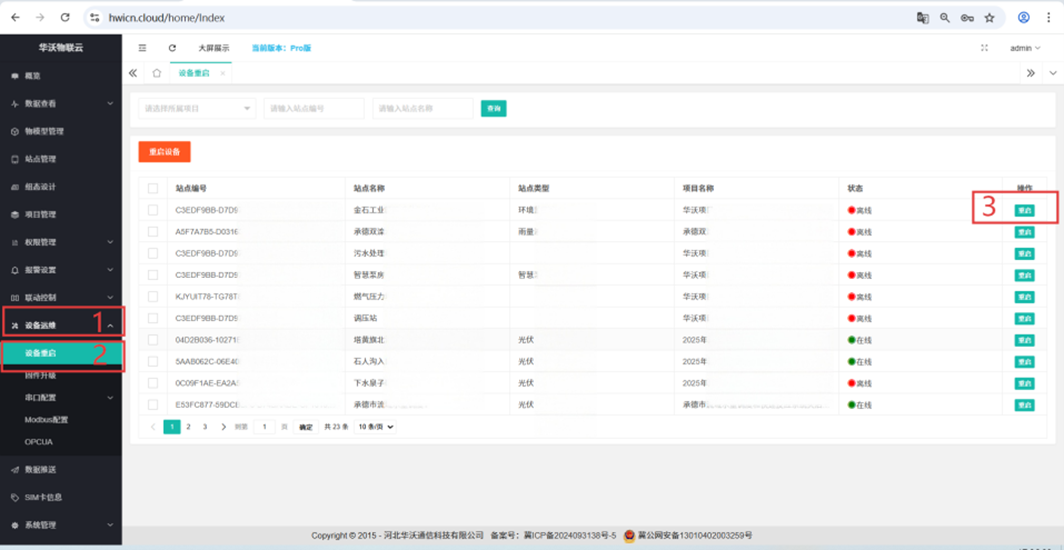
Task: Open browser translate icon in address bar
Action: click(923, 18)
